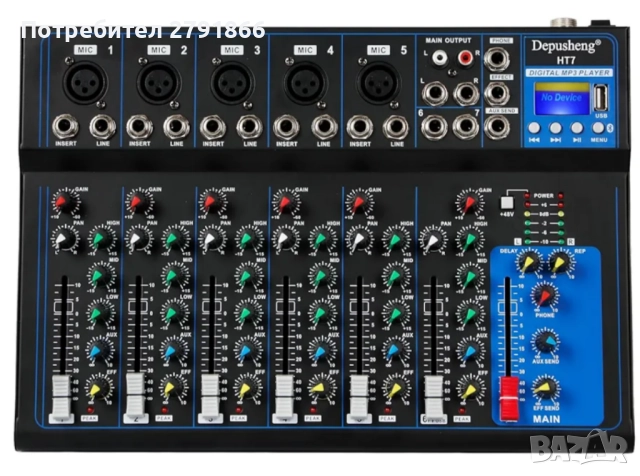Click the red MAIN fader
The image size is (640, 476).
tap(508, 394)
